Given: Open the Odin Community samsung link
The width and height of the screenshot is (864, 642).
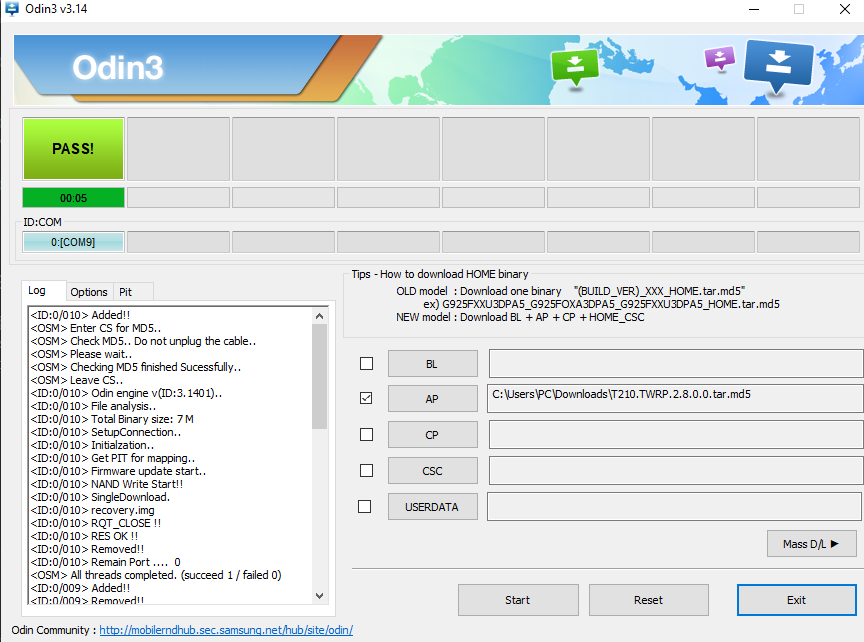Looking at the screenshot, I should [226, 630].
